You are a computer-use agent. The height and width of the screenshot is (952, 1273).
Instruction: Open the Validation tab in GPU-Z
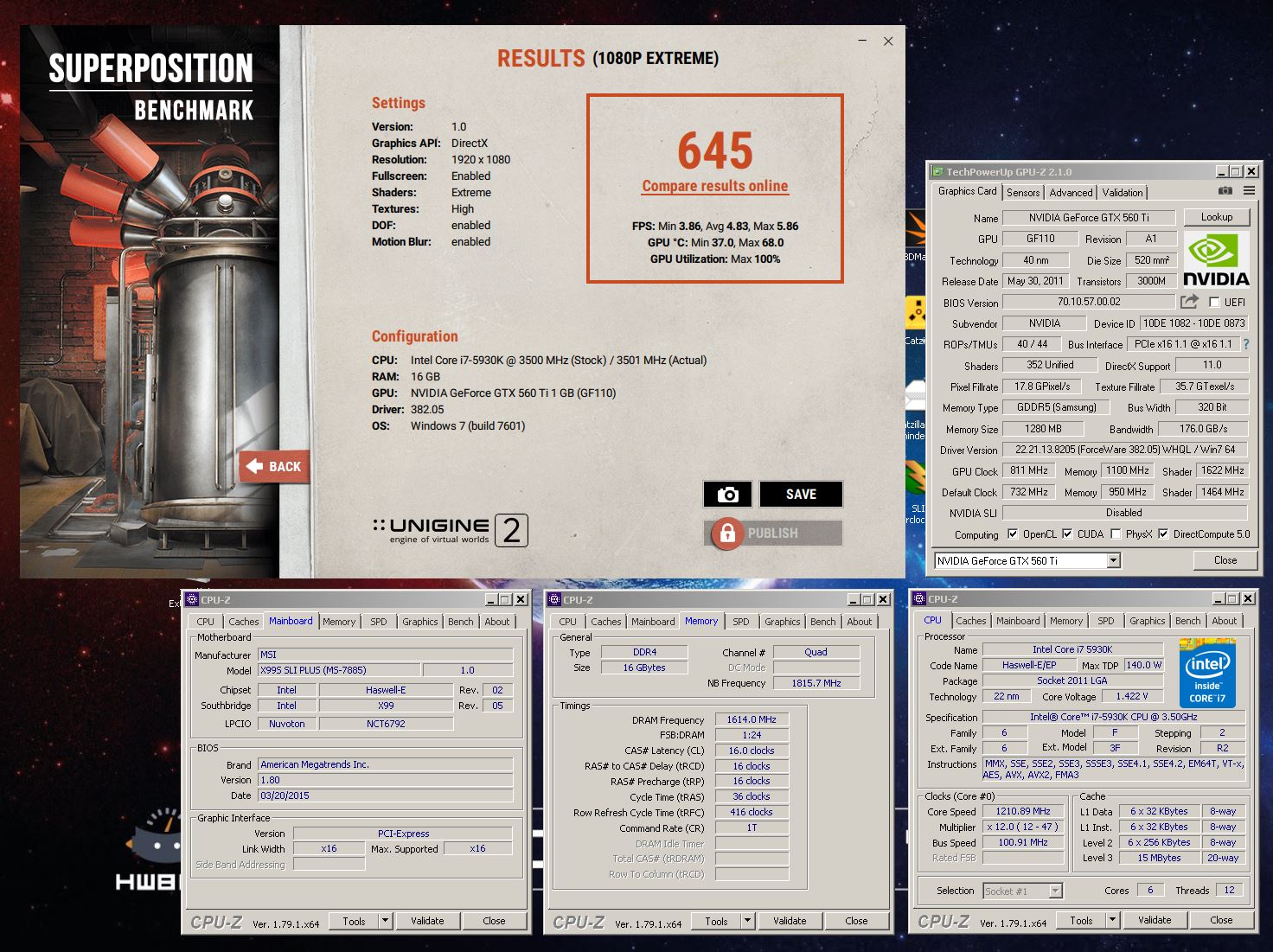[1123, 193]
